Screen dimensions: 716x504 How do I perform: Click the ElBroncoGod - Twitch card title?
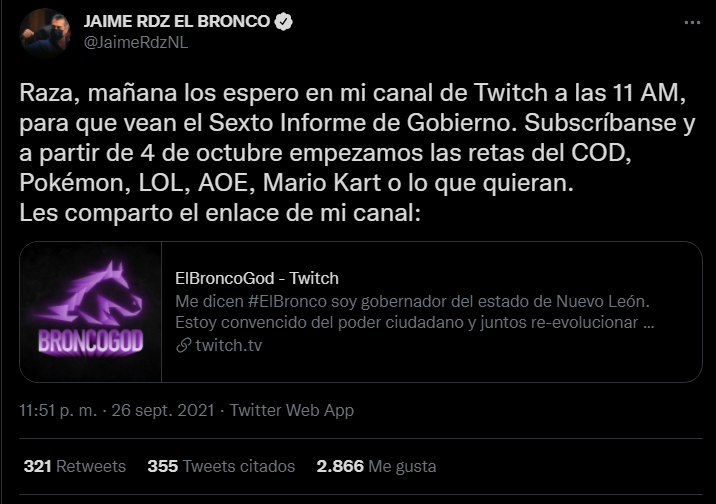[256, 278]
